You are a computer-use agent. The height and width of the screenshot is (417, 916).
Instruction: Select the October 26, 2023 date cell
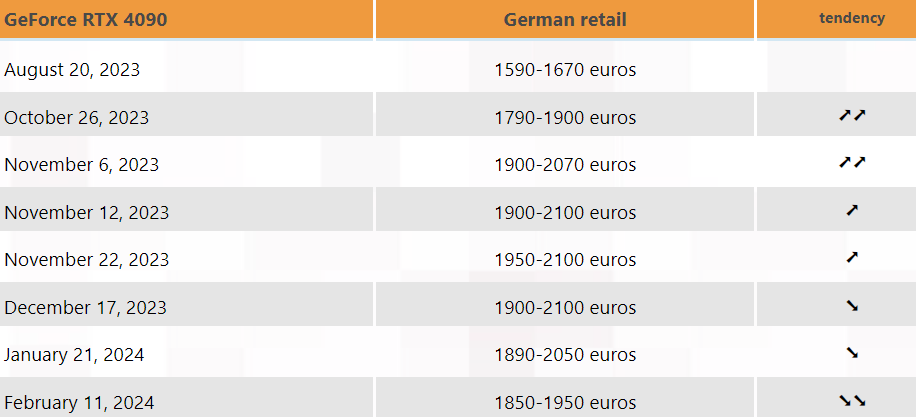(77, 117)
